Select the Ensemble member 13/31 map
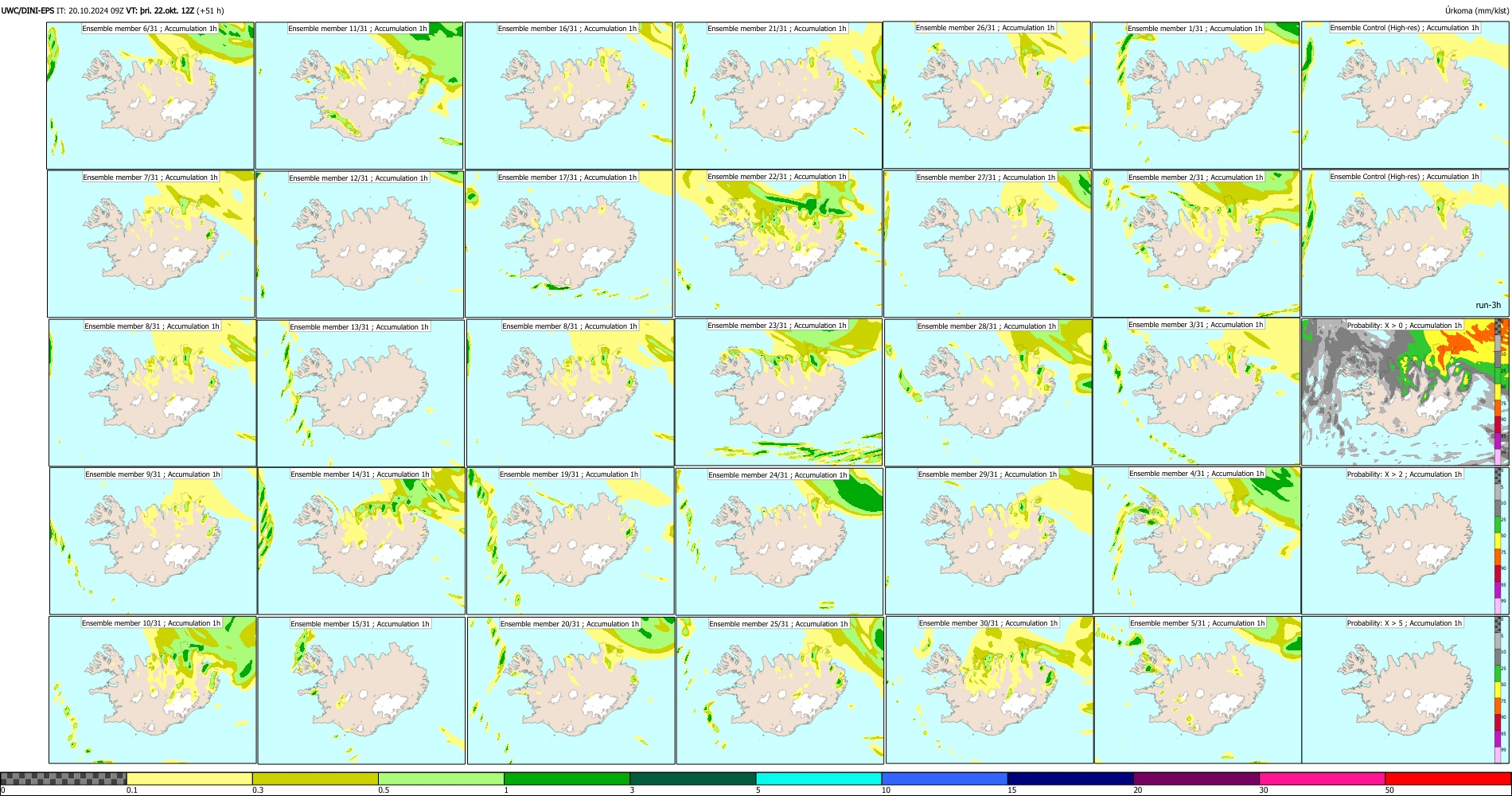The width and height of the screenshot is (1512, 796). click(360, 393)
